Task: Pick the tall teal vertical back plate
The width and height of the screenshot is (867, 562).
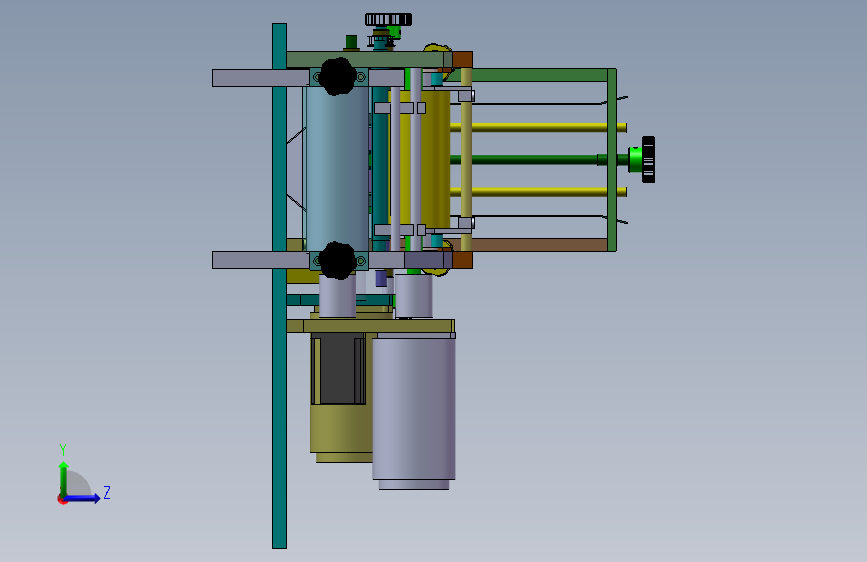Action: pyautogui.click(x=279, y=286)
